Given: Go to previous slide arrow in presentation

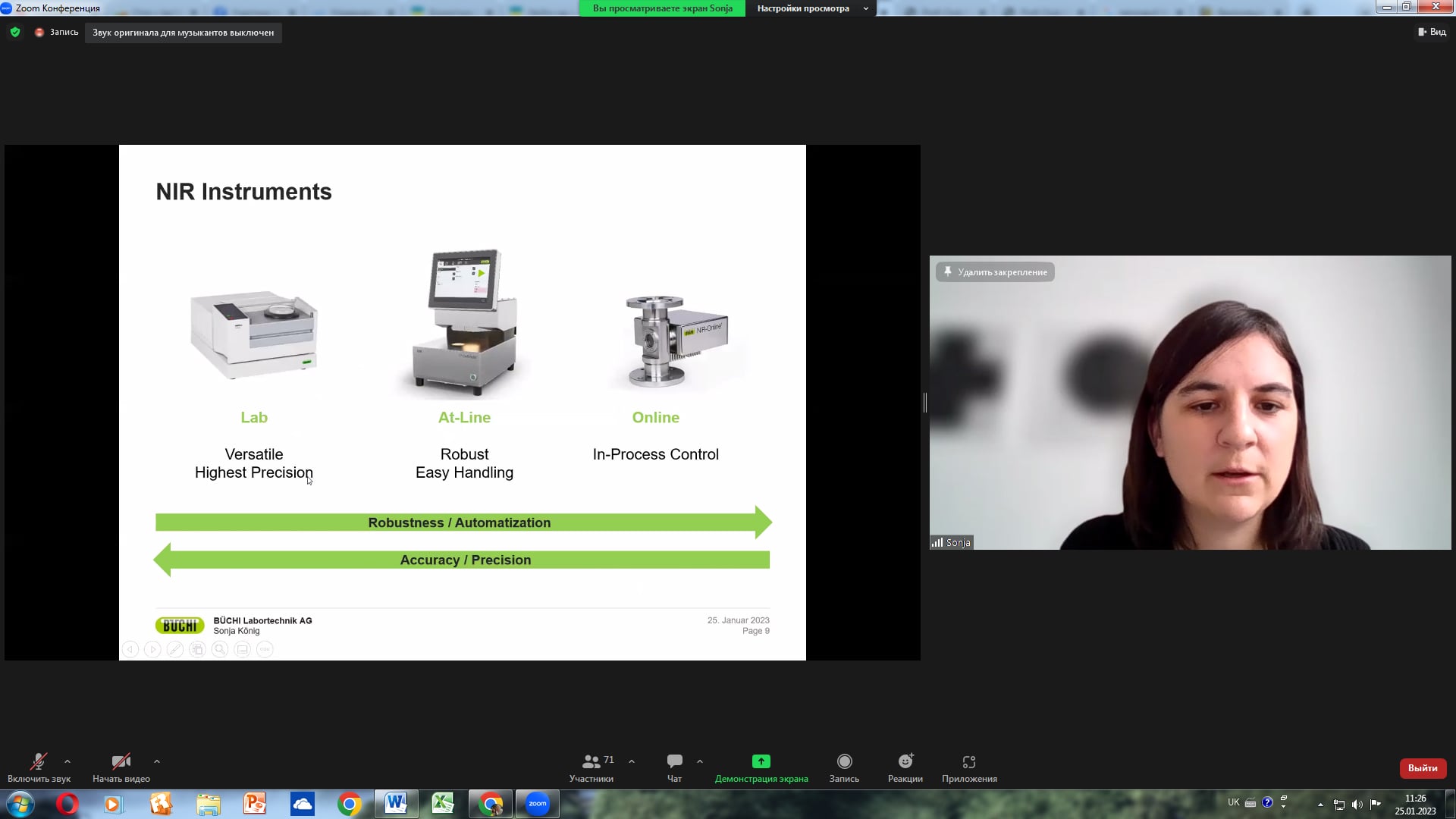Looking at the screenshot, I should click(x=130, y=649).
